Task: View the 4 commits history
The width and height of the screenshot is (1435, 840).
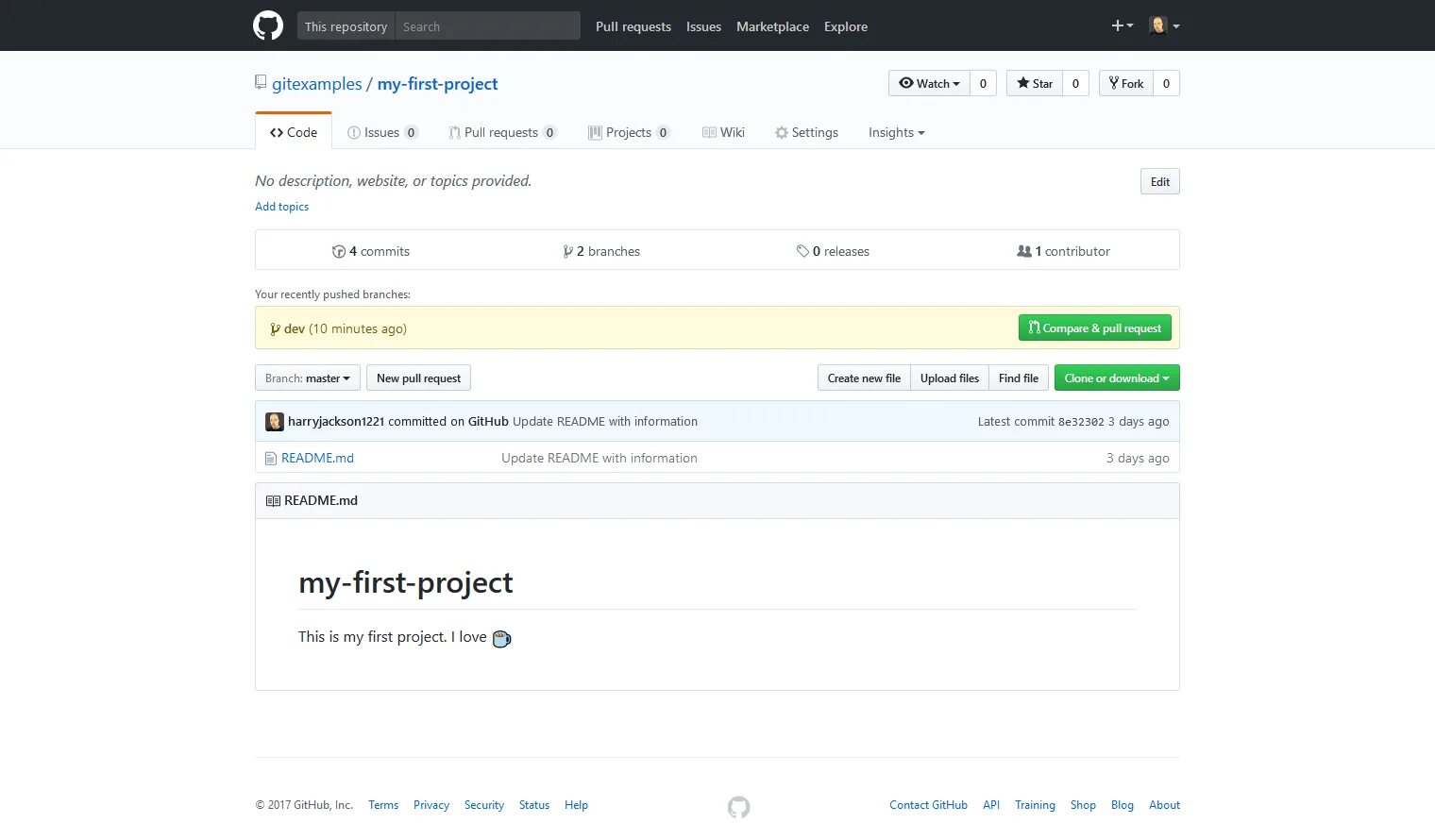Action: tap(371, 251)
